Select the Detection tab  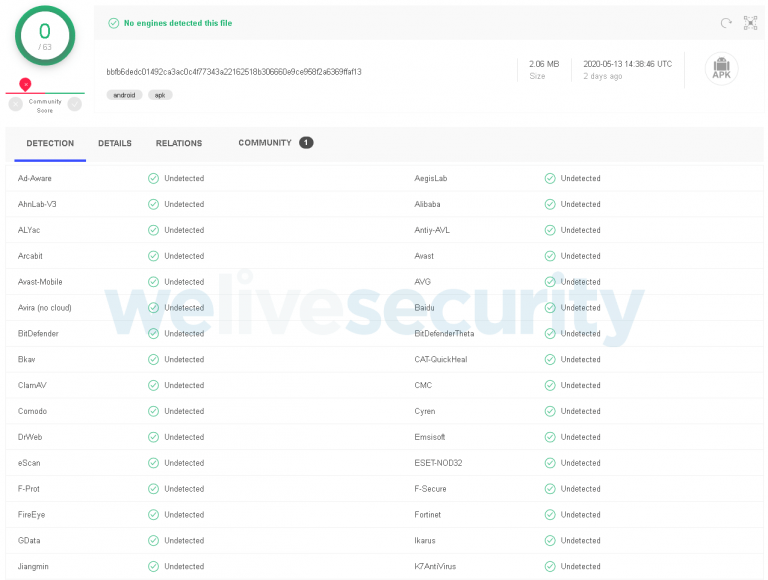(x=50, y=143)
